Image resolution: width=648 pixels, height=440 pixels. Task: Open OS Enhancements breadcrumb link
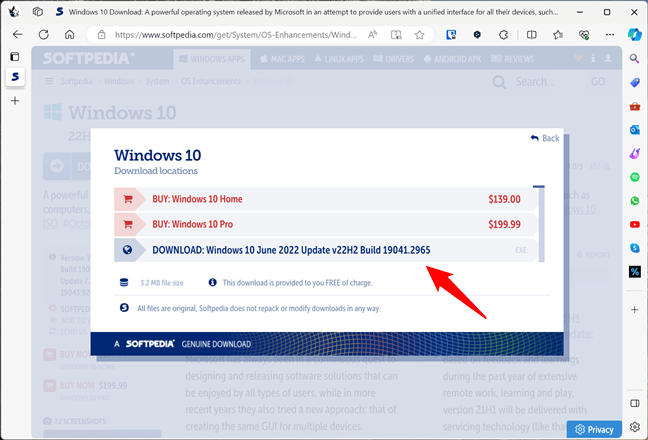(210, 81)
